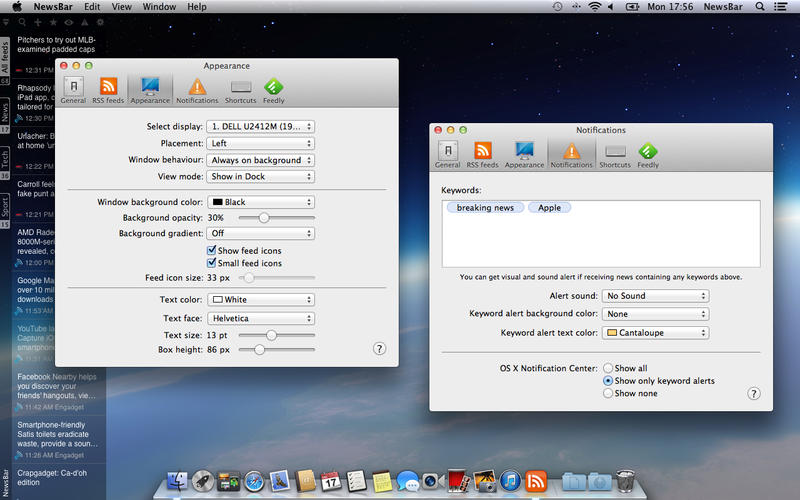Select All feeds tab in NewsBar sidebar
Image resolution: width=800 pixels, height=500 pixels.
point(5,58)
